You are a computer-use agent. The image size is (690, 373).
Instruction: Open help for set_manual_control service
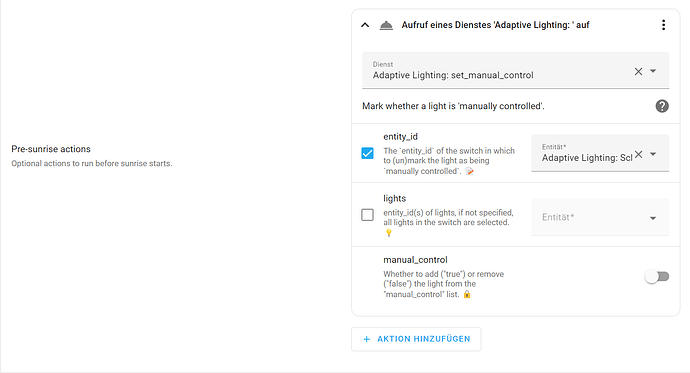(x=662, y=106)
